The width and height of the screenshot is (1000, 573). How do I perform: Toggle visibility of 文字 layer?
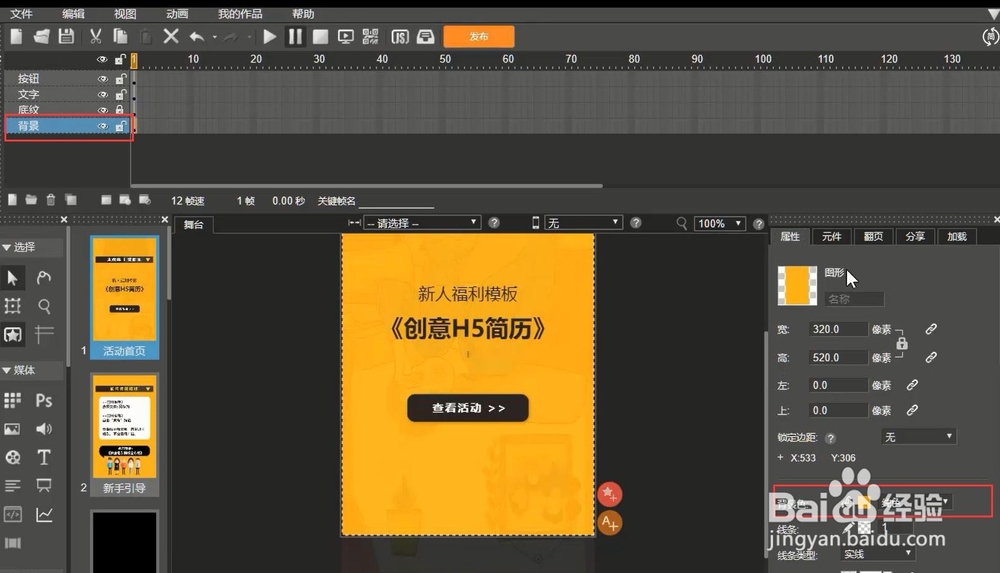point(102,94)
